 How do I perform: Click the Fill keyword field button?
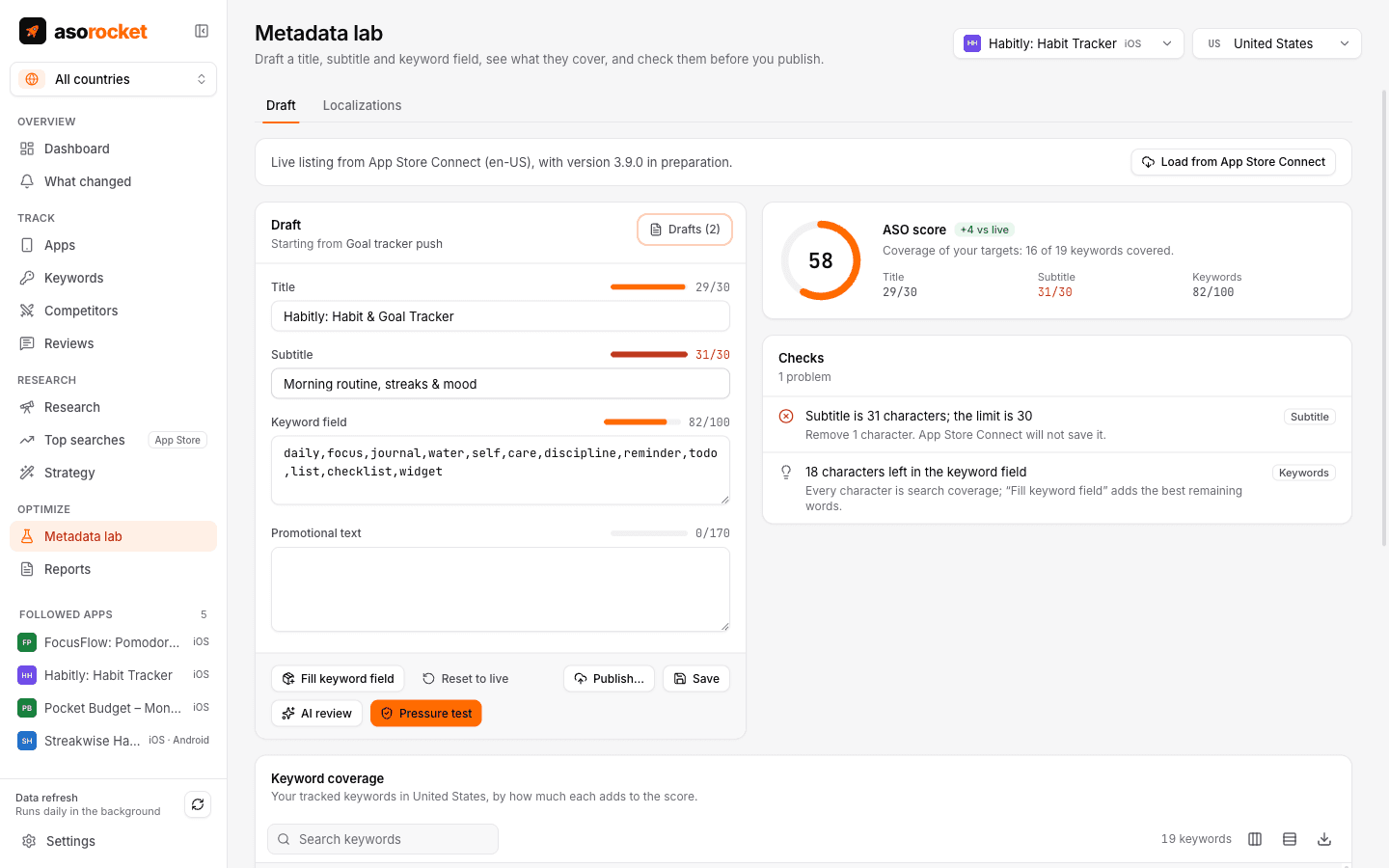[x=338, y=679]
